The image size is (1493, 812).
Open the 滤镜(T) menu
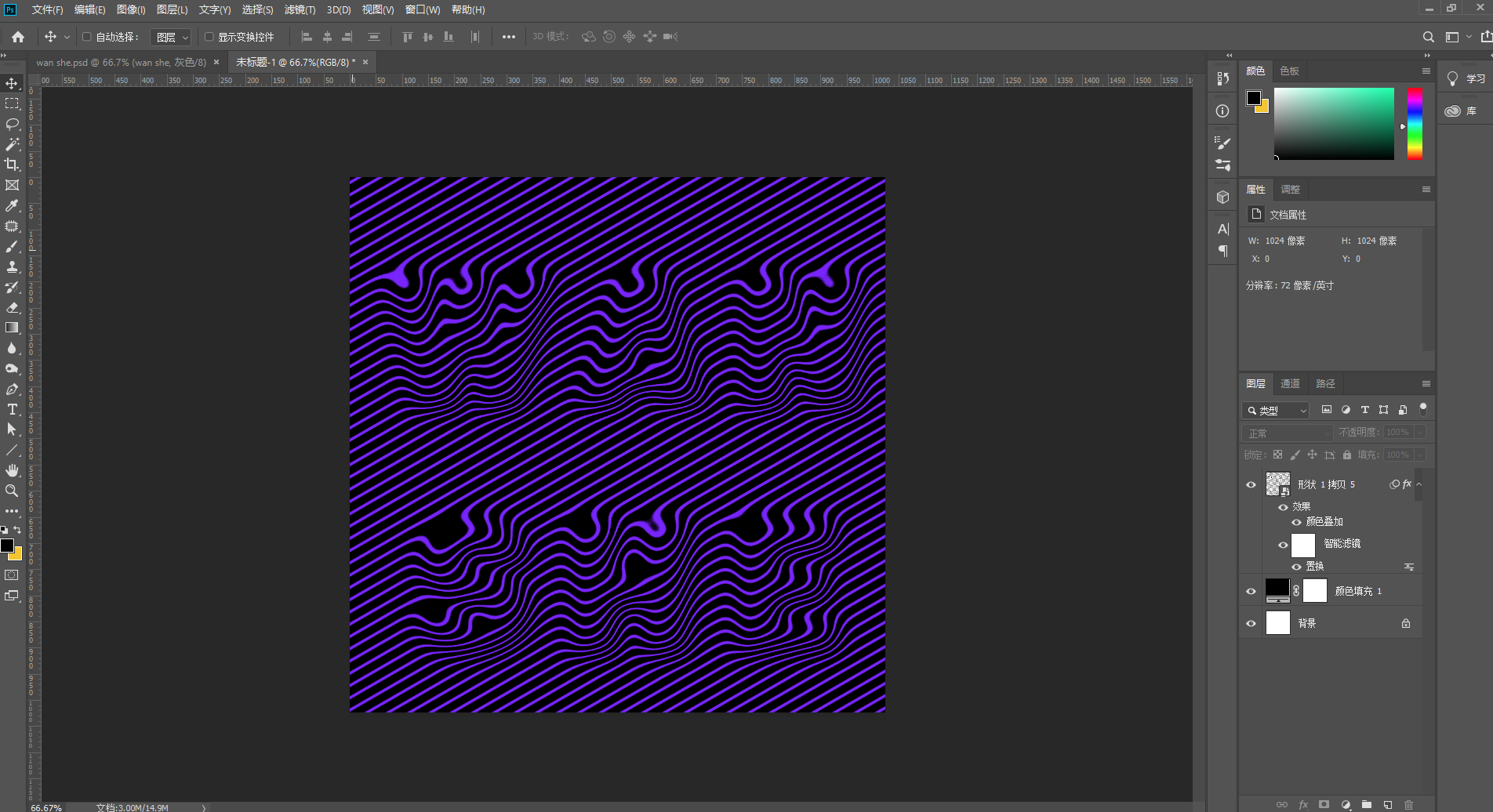300,9
